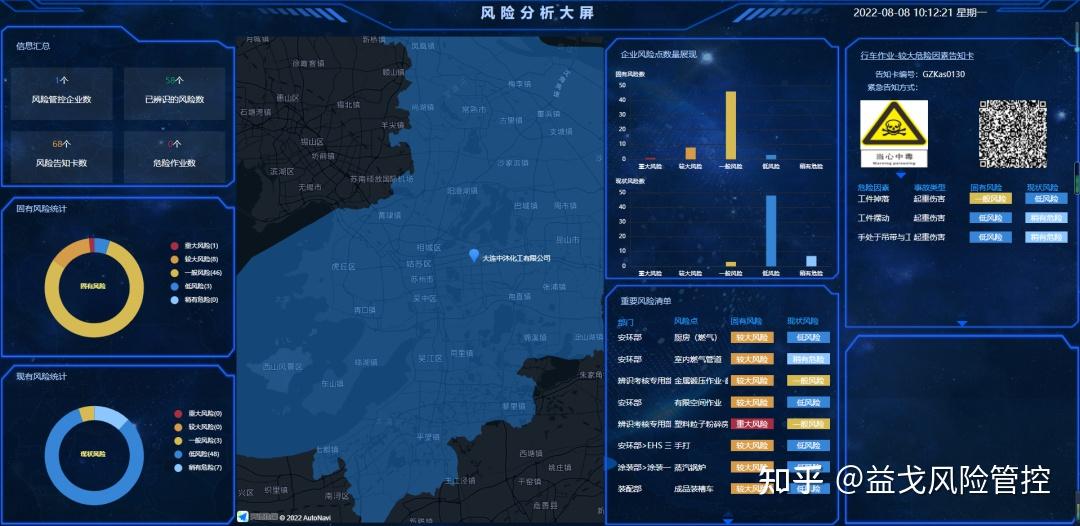Click the left arrow on 重要风险清单 panel edge
This screenshot has width=1080, height=526.
click(x=609, y=464)
